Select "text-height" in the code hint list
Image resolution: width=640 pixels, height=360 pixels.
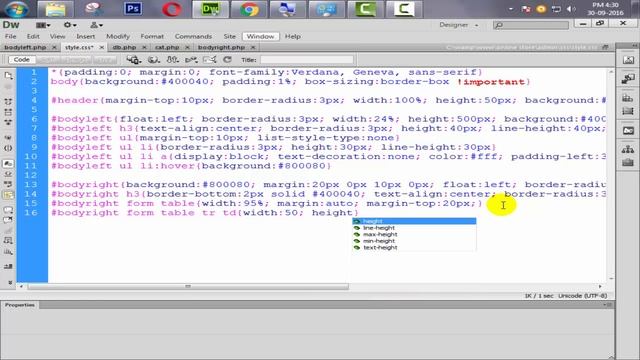point(414,247)
